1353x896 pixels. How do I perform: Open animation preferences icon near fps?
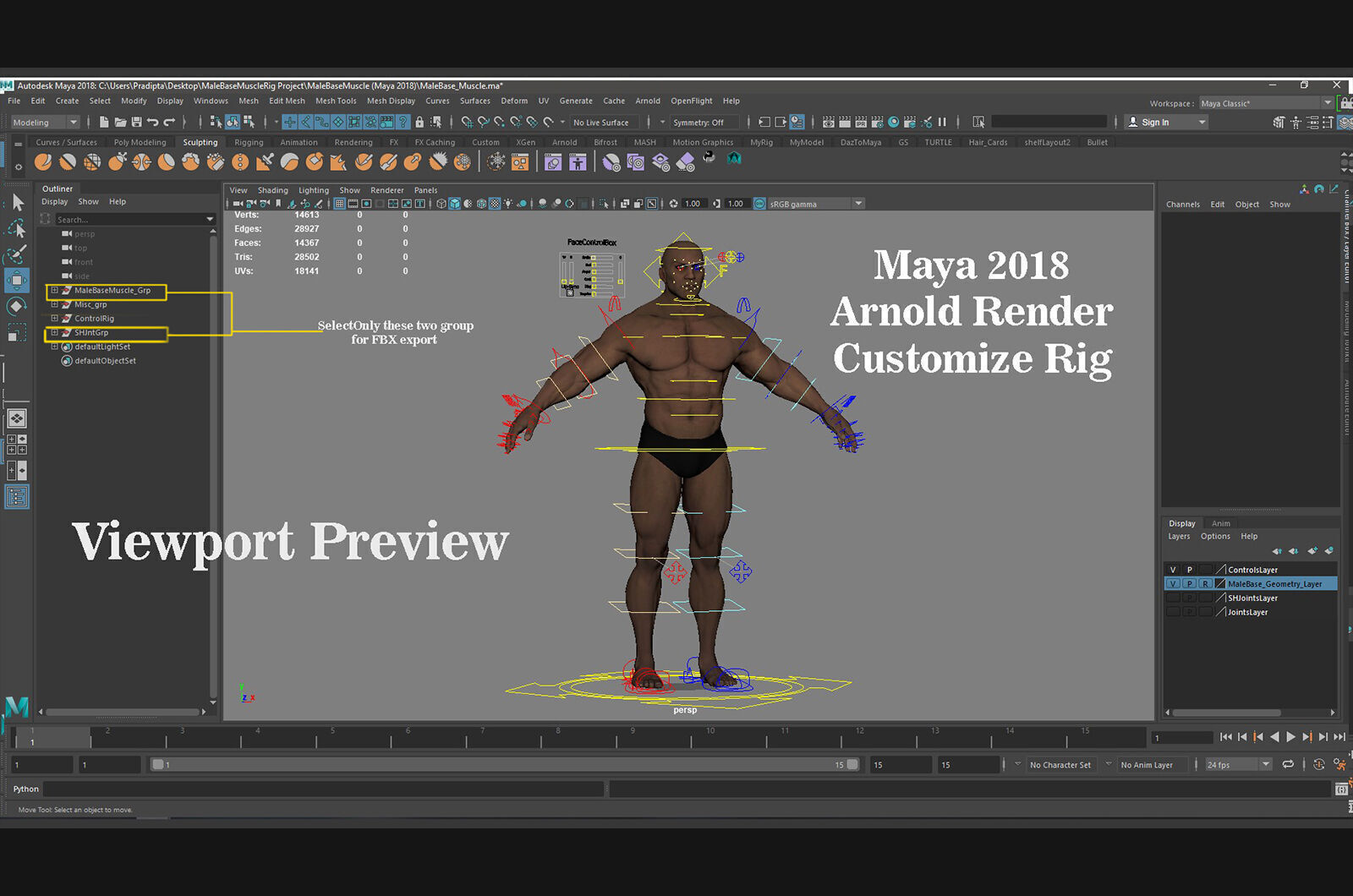1339,765
